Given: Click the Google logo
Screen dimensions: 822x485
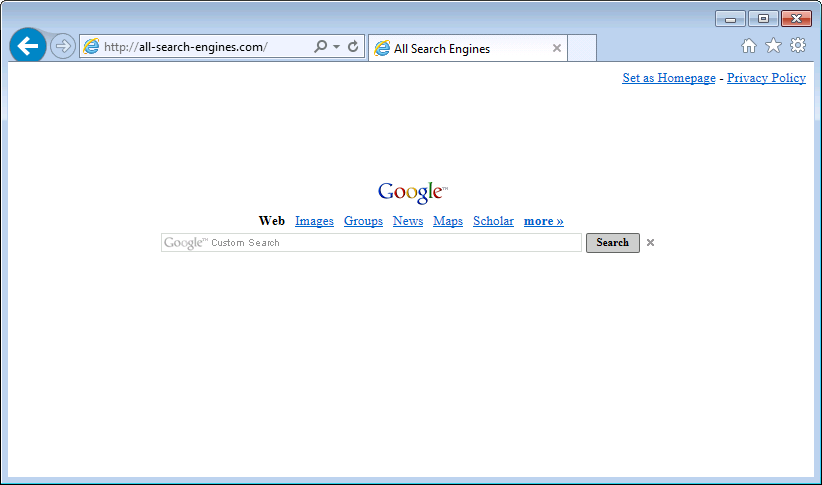Looking at the screenshot, I should pyautogui.click(x=413, y=192).
